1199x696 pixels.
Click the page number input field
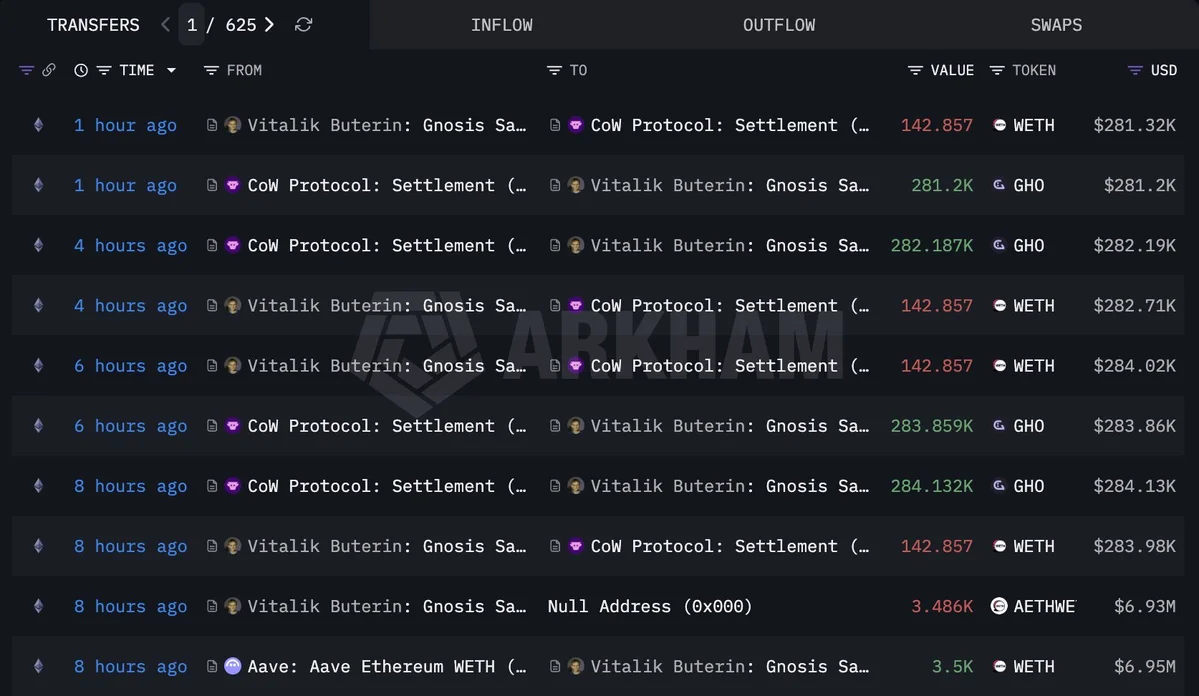192,25
